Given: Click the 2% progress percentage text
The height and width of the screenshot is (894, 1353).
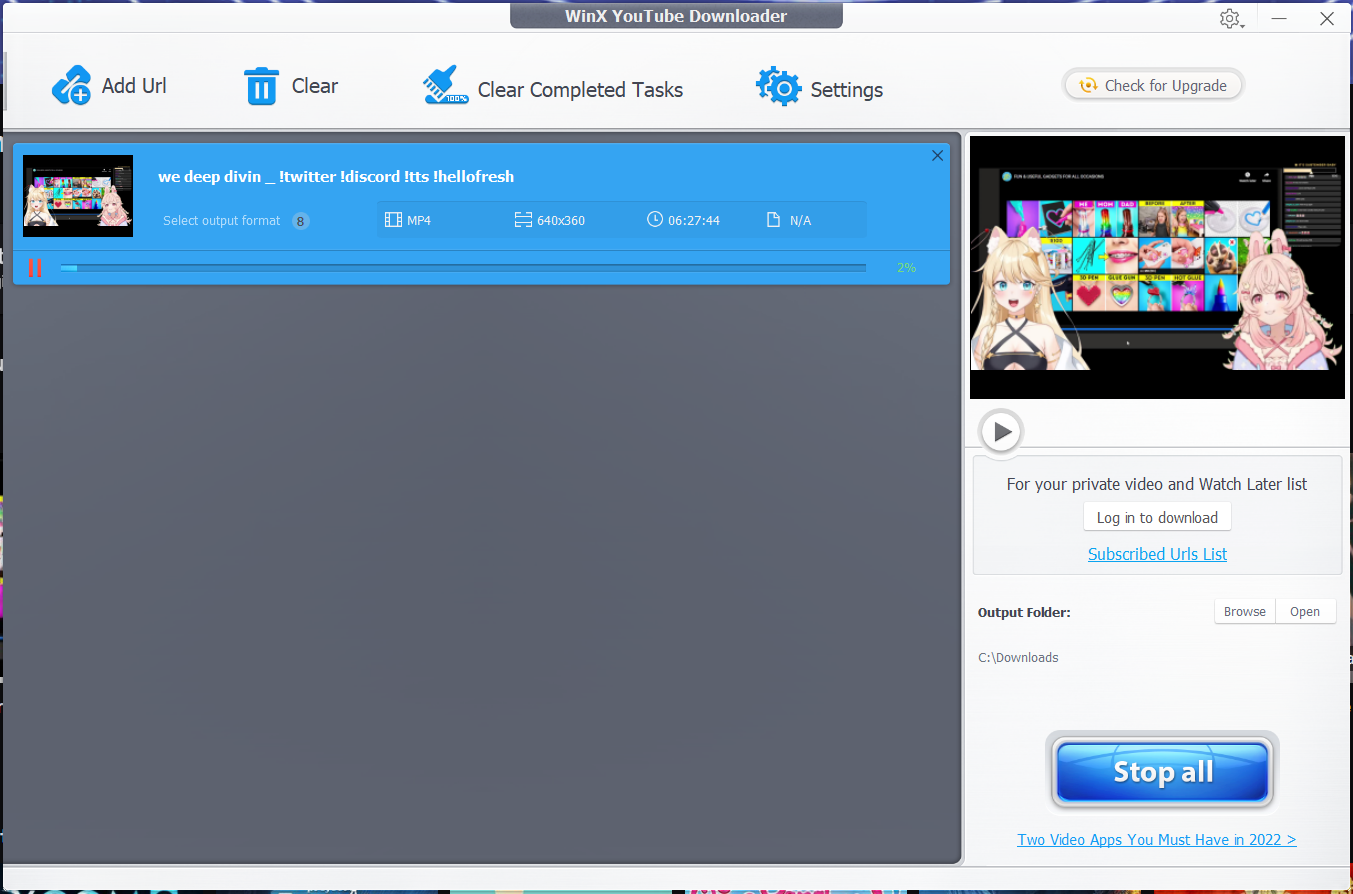Looking at the screenshot, I should [906, 268].
